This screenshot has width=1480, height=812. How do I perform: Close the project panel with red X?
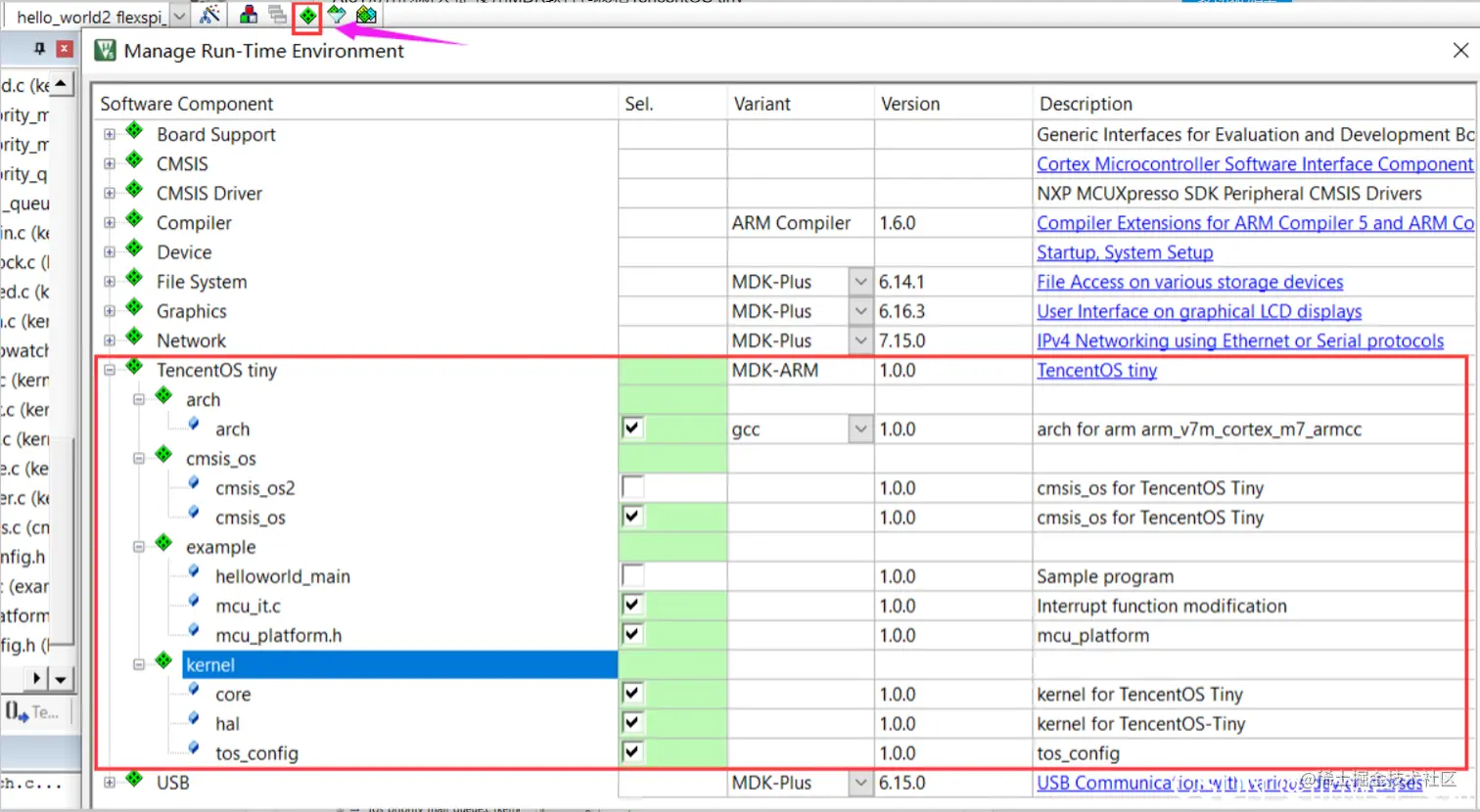pos(65,48)
